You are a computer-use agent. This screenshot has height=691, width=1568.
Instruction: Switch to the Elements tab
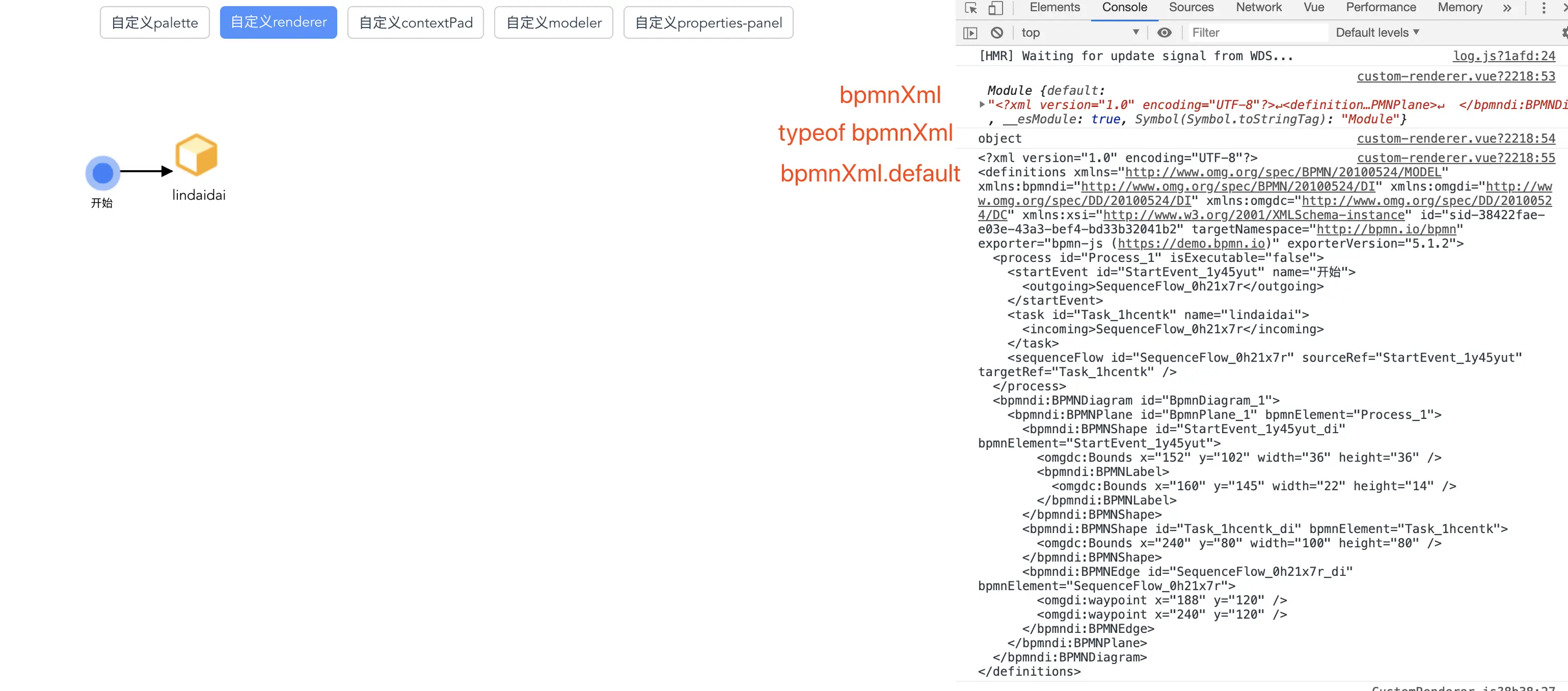coord(1054,8)
